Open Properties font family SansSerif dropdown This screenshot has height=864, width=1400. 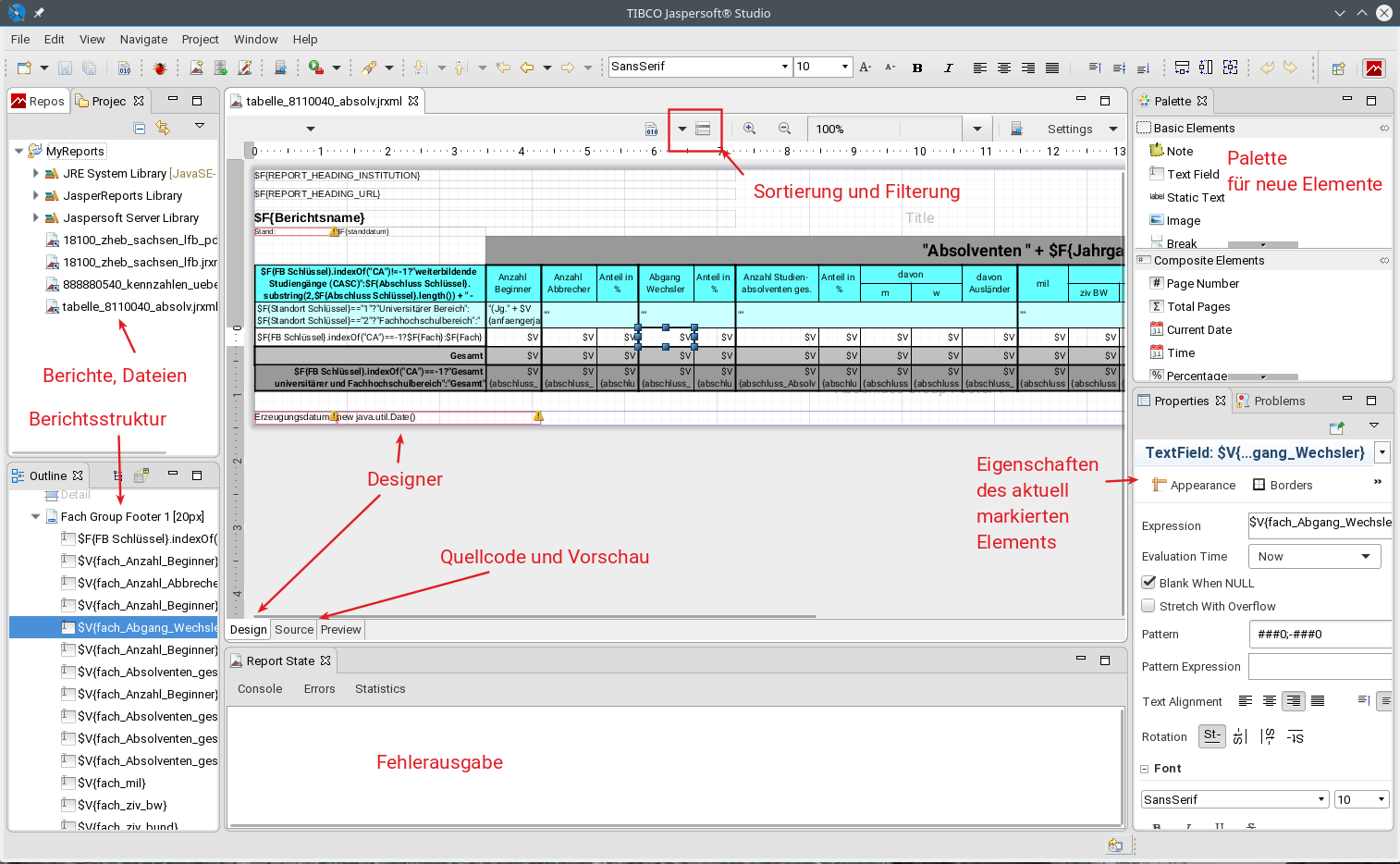pyautogui.click(x=1321, y=799)
